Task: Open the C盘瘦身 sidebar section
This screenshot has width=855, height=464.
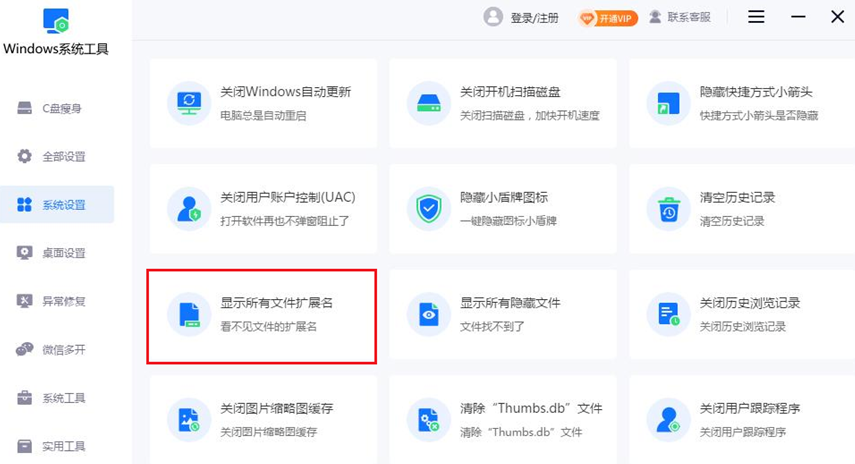Action: coord(57,109)
